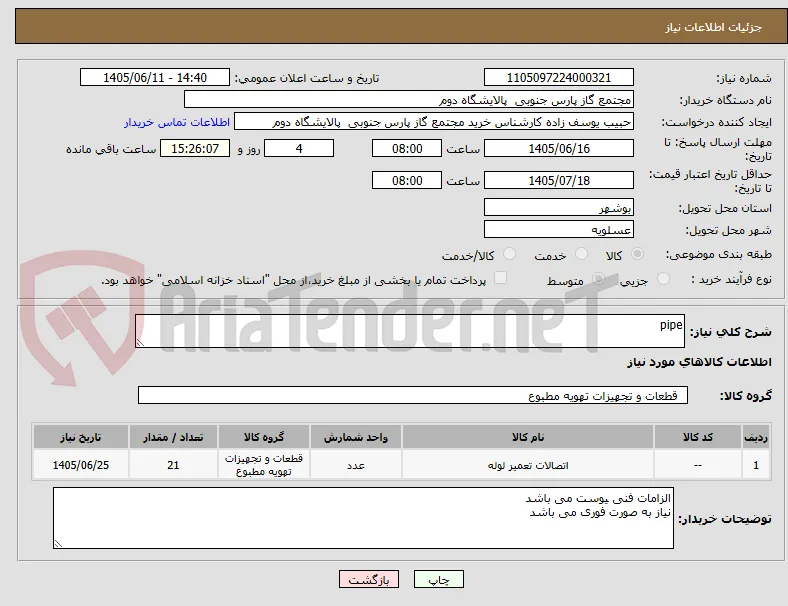788x606 pixels.
Task: Select the تاریخ نیاز column header
Action: (x=81, y=437)
